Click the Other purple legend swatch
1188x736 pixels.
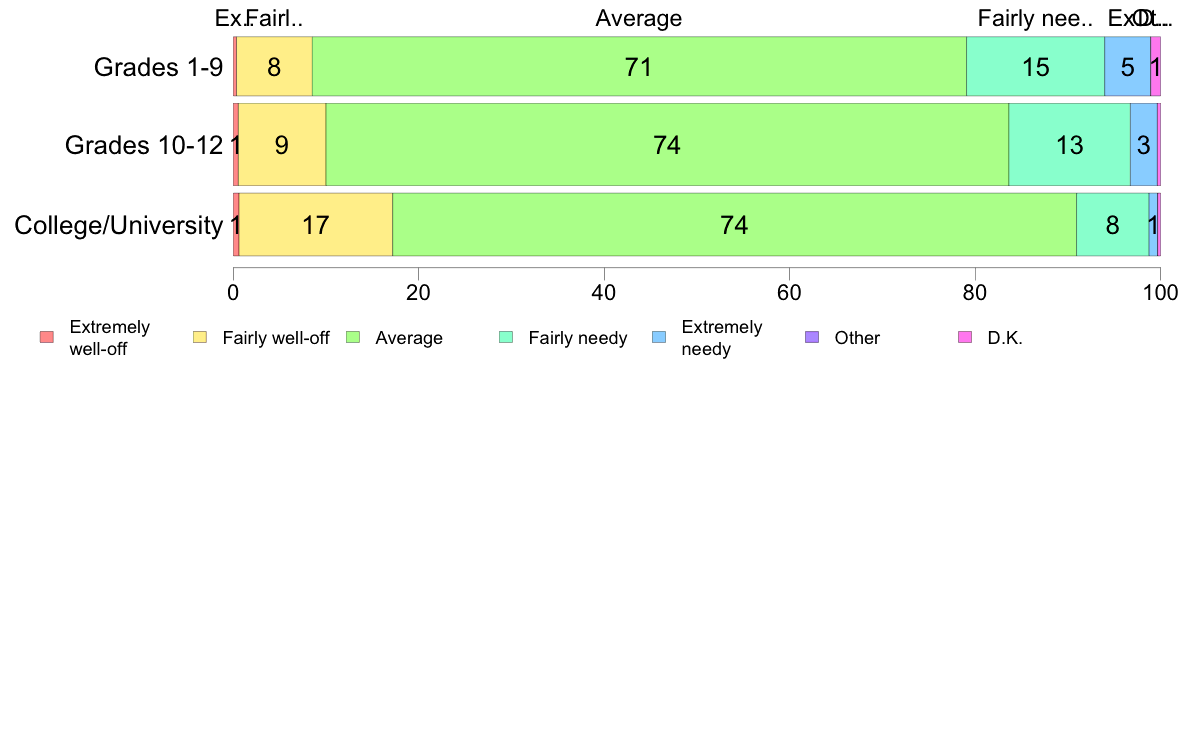click(x=812, y=337)
